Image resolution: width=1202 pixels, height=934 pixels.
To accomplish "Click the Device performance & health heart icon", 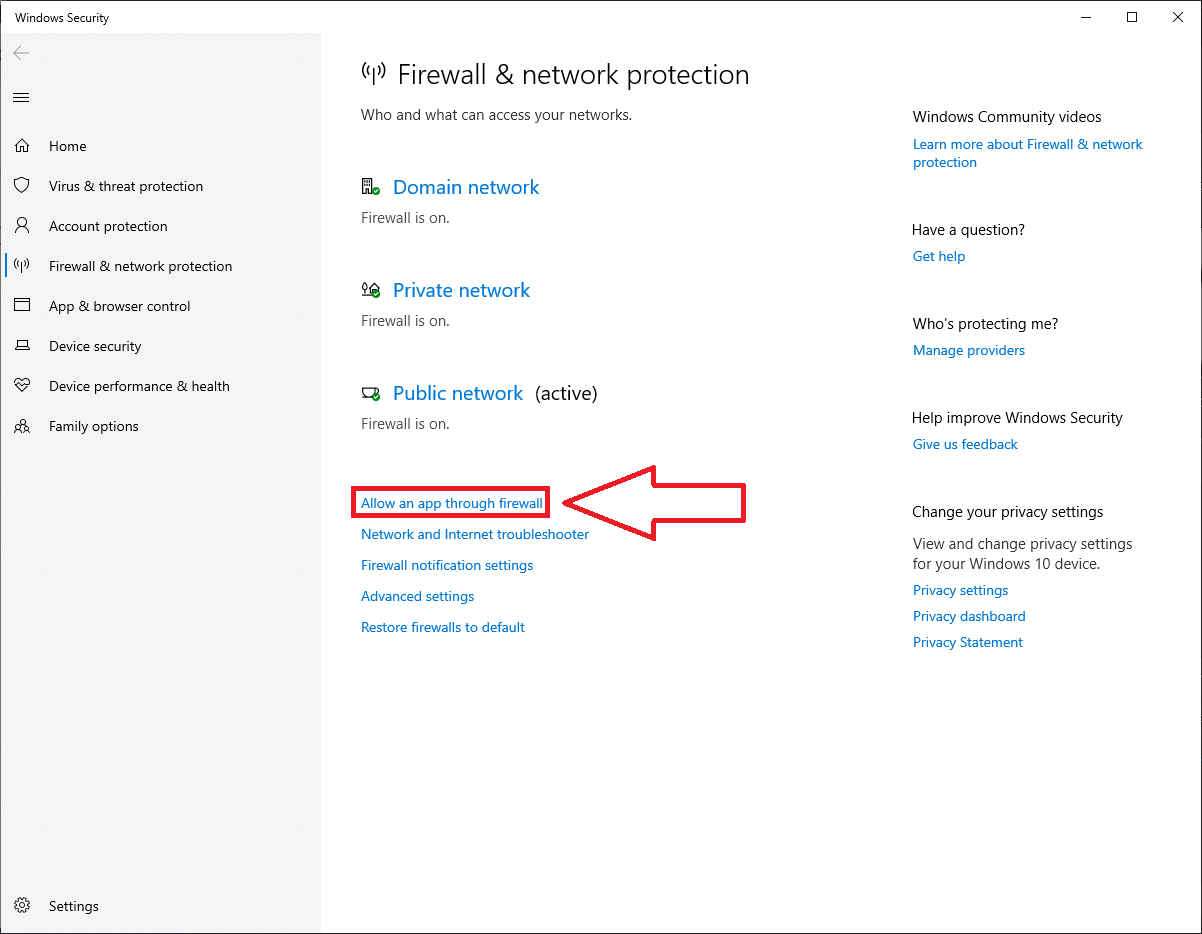I will pyautogui.click(x=22, y=386).
